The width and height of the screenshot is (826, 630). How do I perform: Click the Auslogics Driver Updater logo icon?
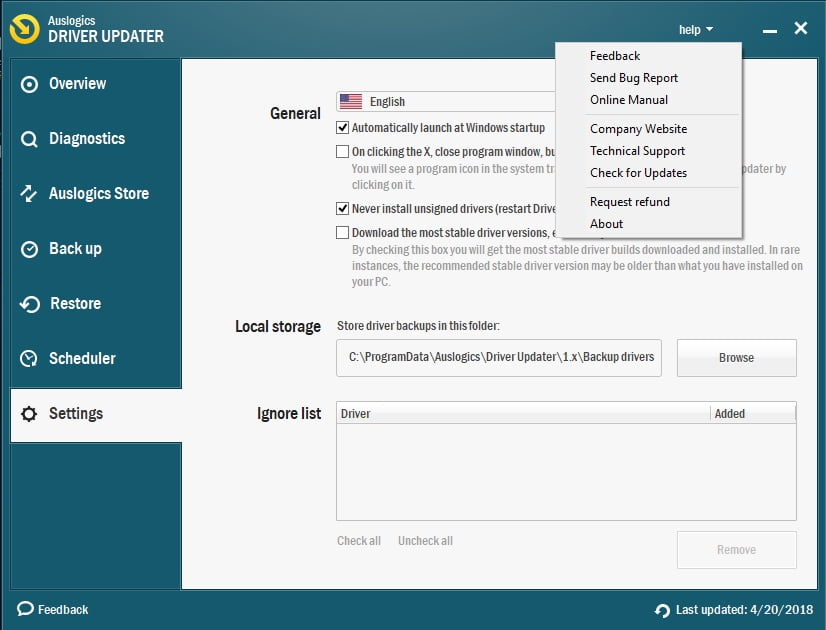pyautogui.click(x=25, y=29)
